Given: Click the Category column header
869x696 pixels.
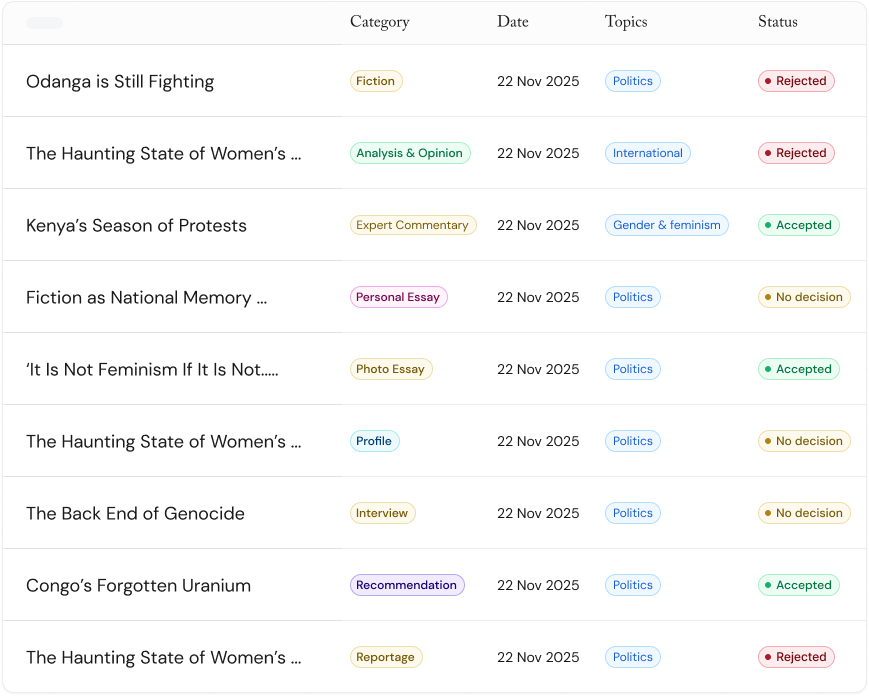Looking at the screenshot, I should 379,22.
